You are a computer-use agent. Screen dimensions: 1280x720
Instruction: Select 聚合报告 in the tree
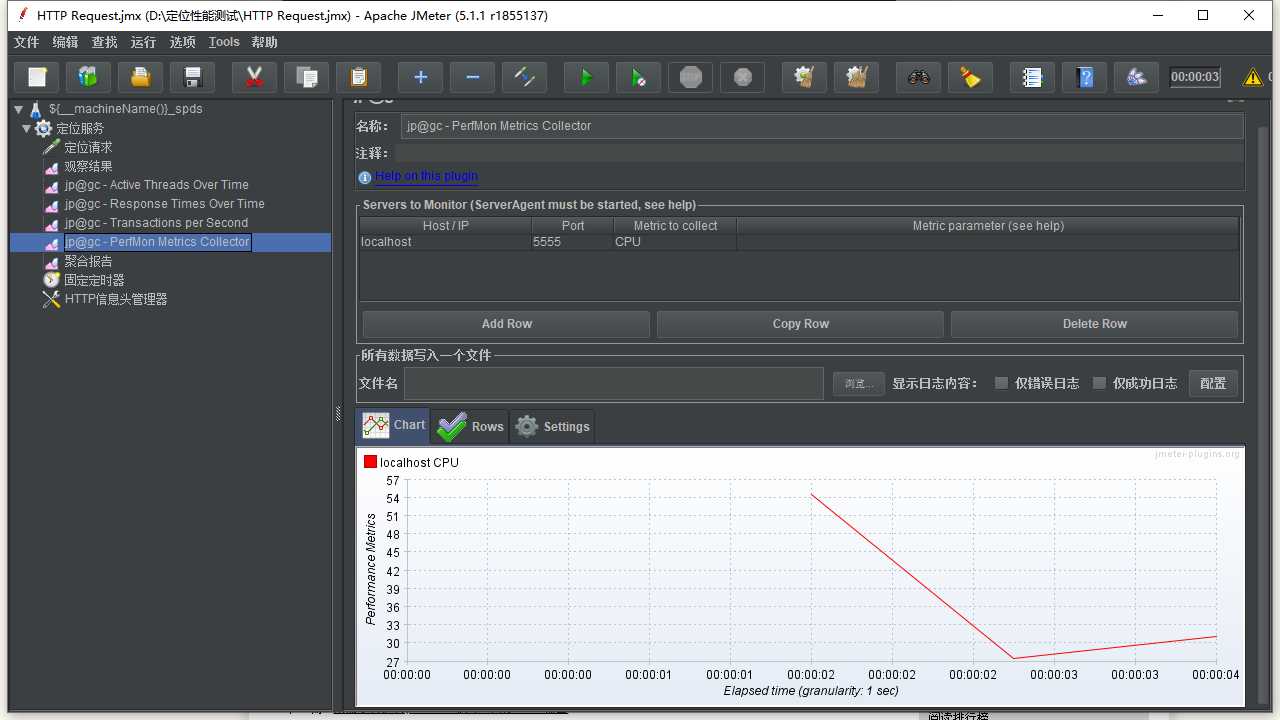88,261
